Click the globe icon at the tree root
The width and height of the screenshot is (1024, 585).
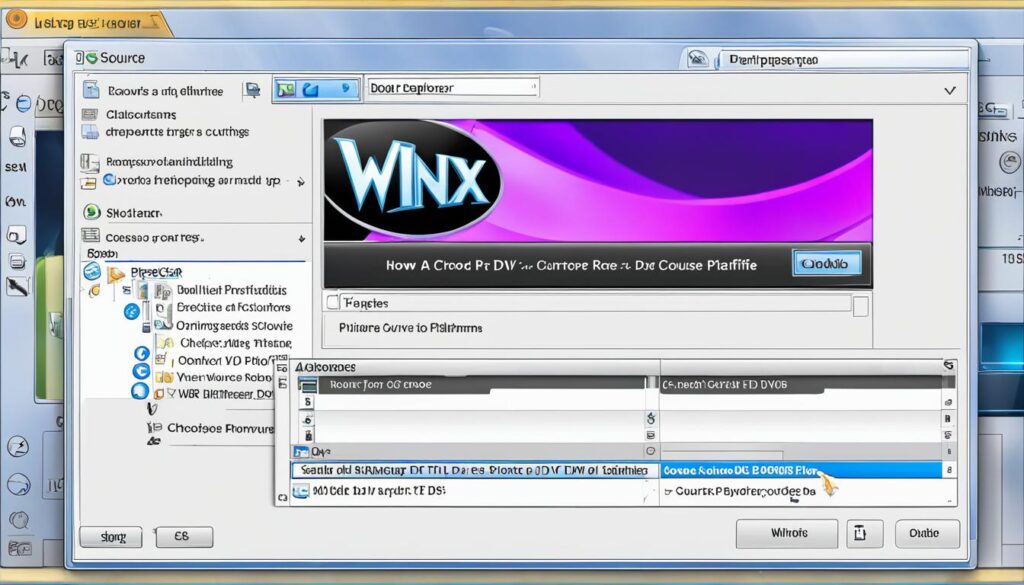pyautogui.click(x=92, y=272)
